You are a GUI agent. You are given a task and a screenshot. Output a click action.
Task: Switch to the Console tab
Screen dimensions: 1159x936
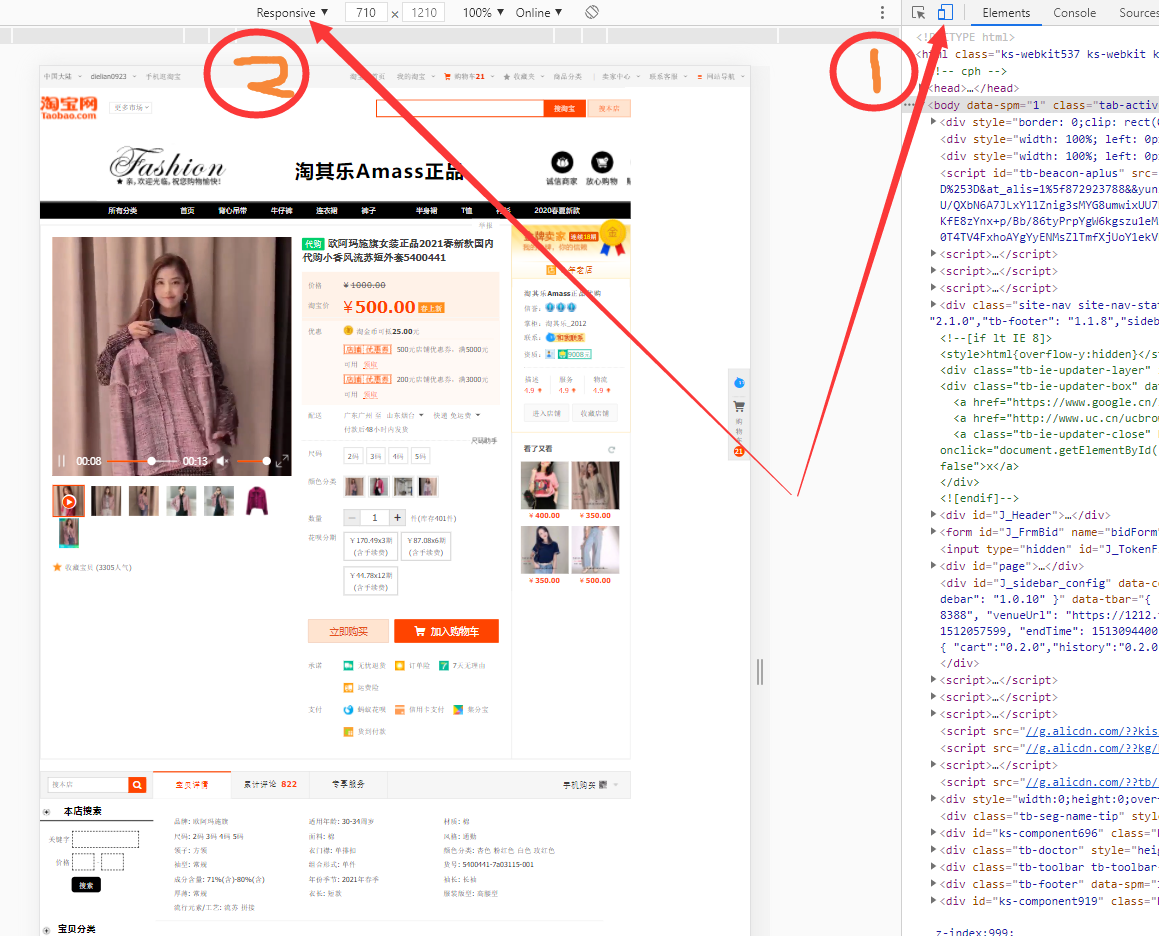coord(1074,13)
